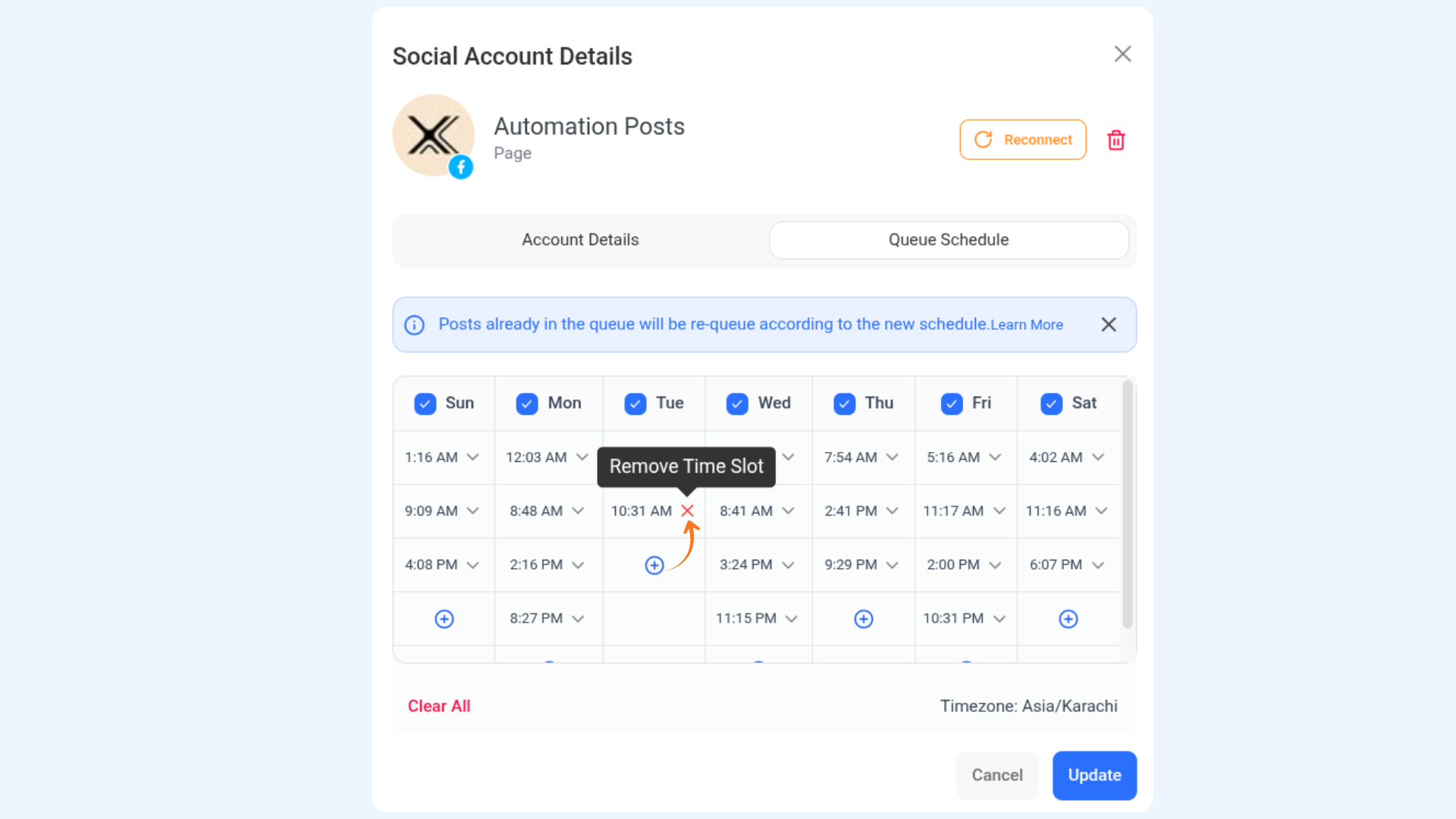Add a time slot under Tuesday

pos(654,565)
